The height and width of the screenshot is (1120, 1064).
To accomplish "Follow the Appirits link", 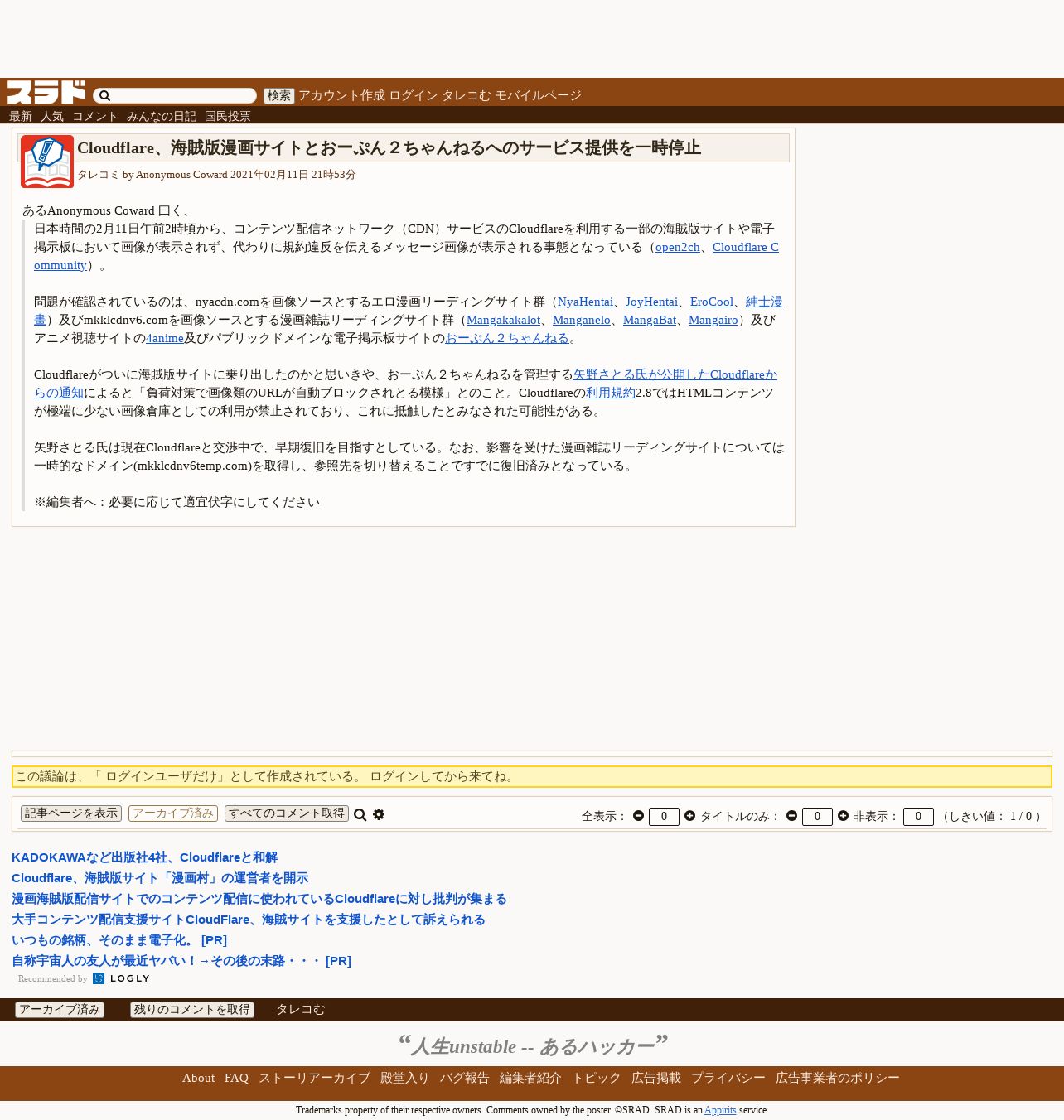I will click(x=720, y=1110).
